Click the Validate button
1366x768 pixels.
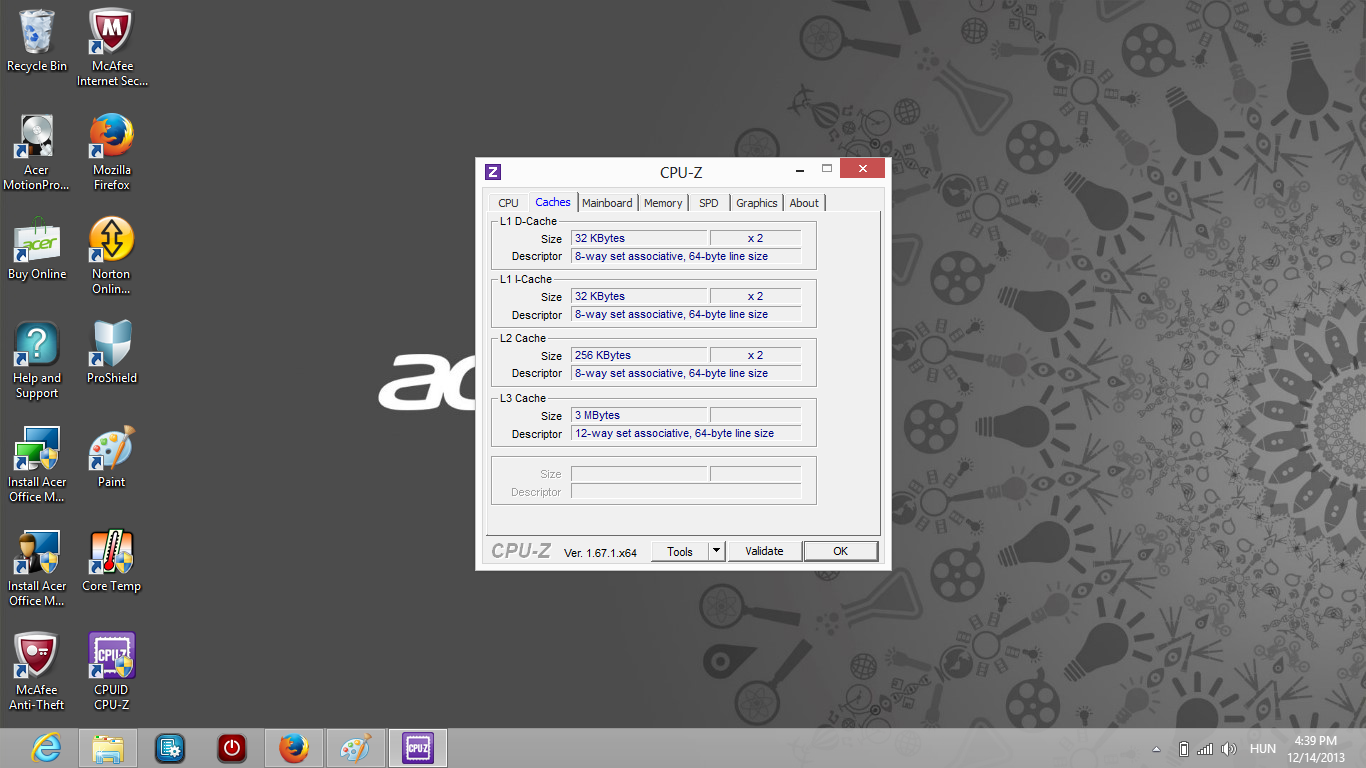click(764, 551)
